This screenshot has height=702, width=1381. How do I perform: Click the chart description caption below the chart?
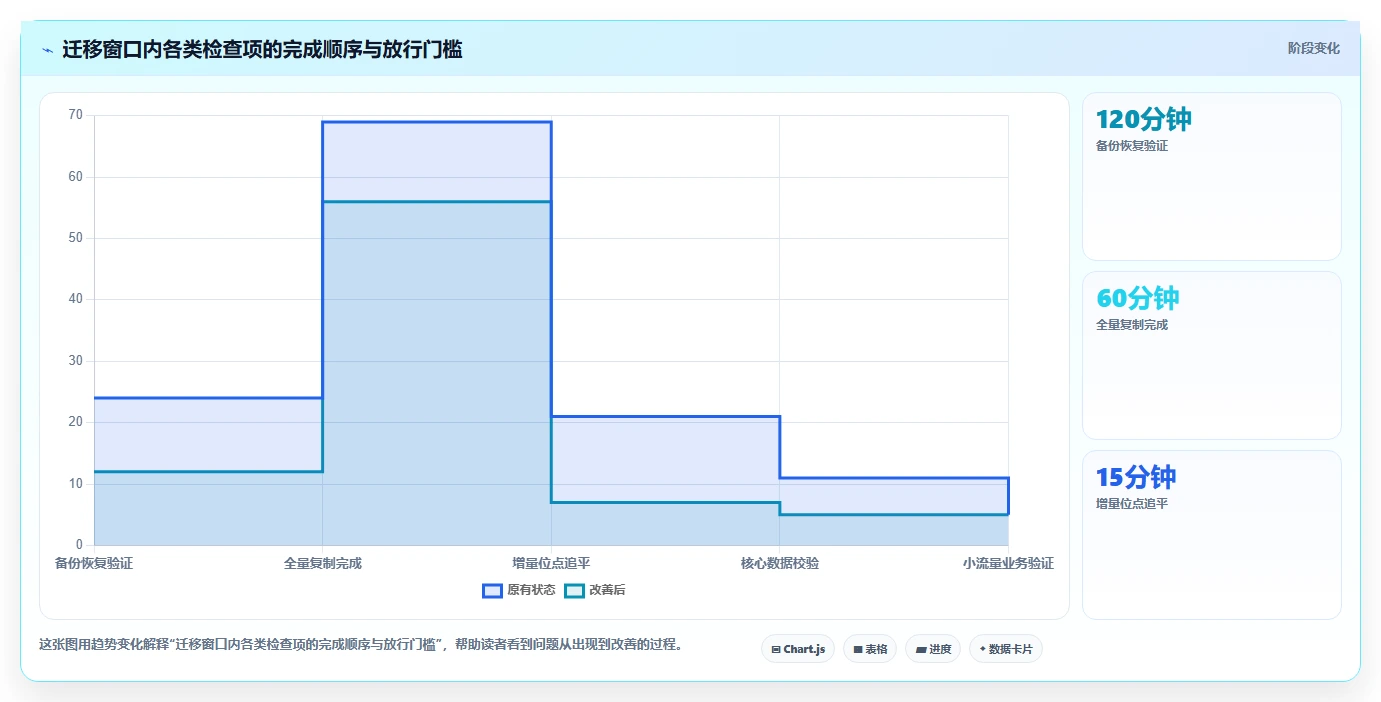(x=363, y=645)
